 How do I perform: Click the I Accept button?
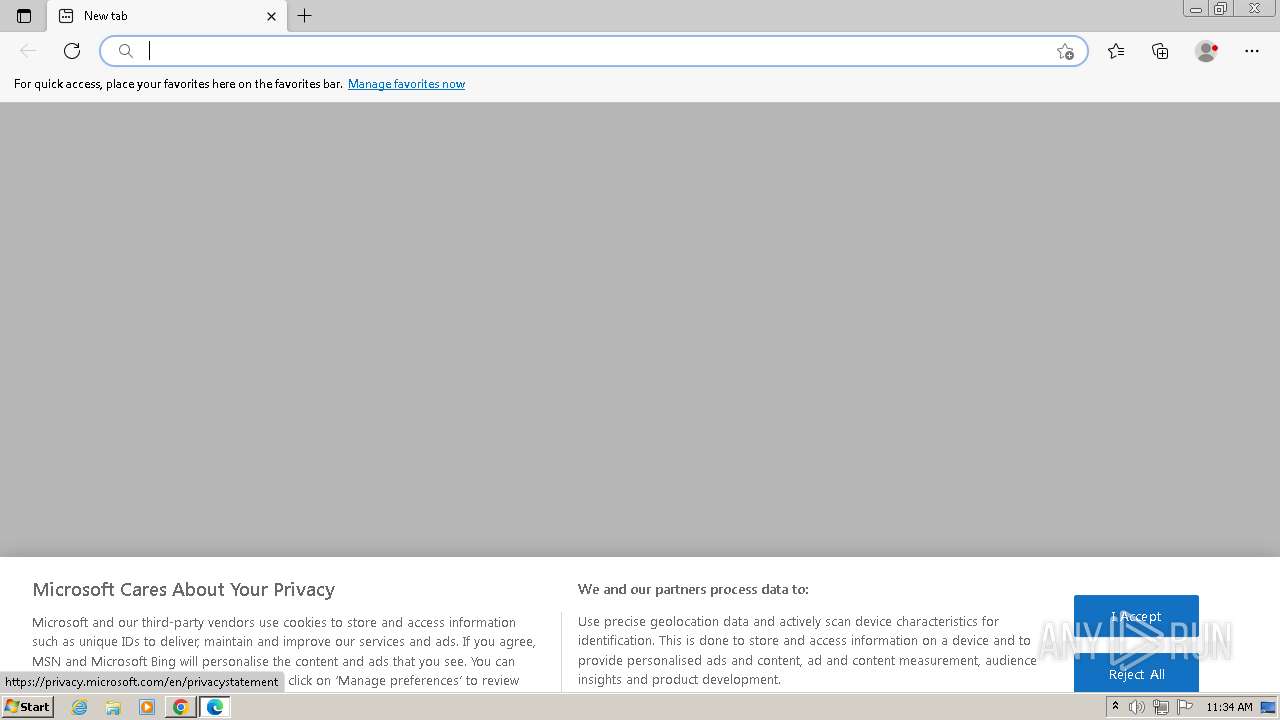point(1136,617)
